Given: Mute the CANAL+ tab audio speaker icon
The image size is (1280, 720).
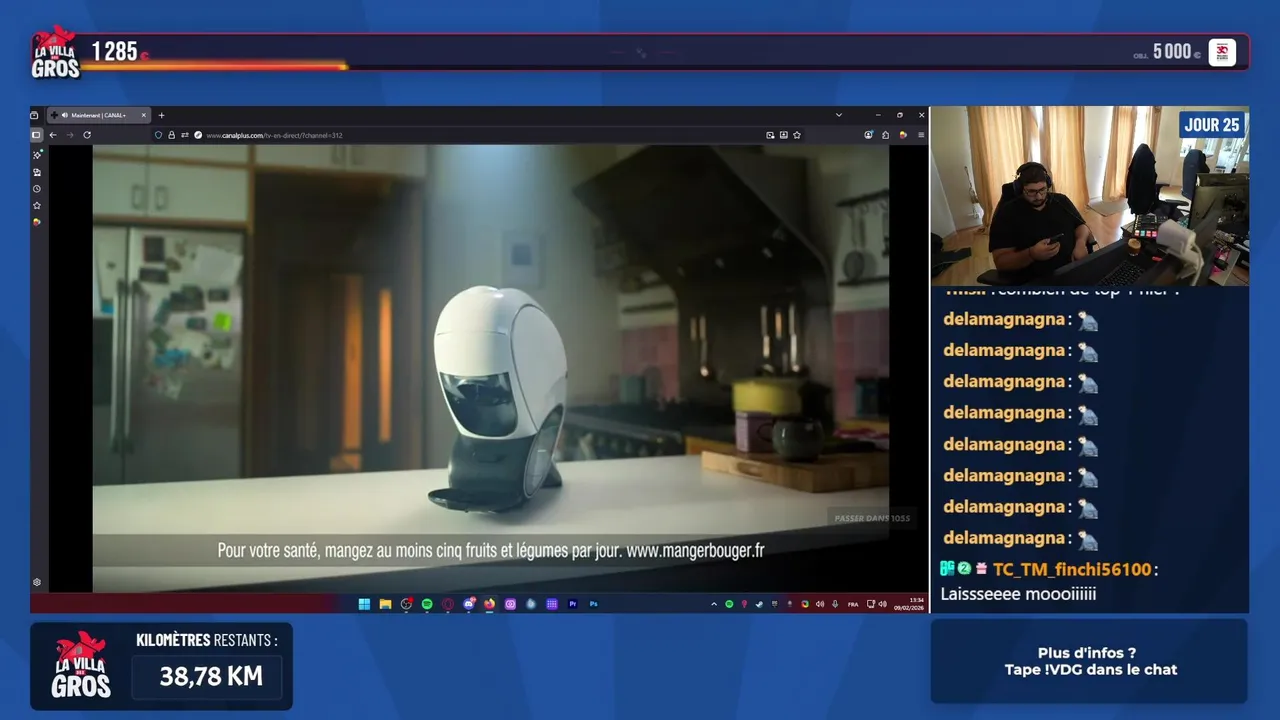Looking at the screenshot, I should point(64,115).
